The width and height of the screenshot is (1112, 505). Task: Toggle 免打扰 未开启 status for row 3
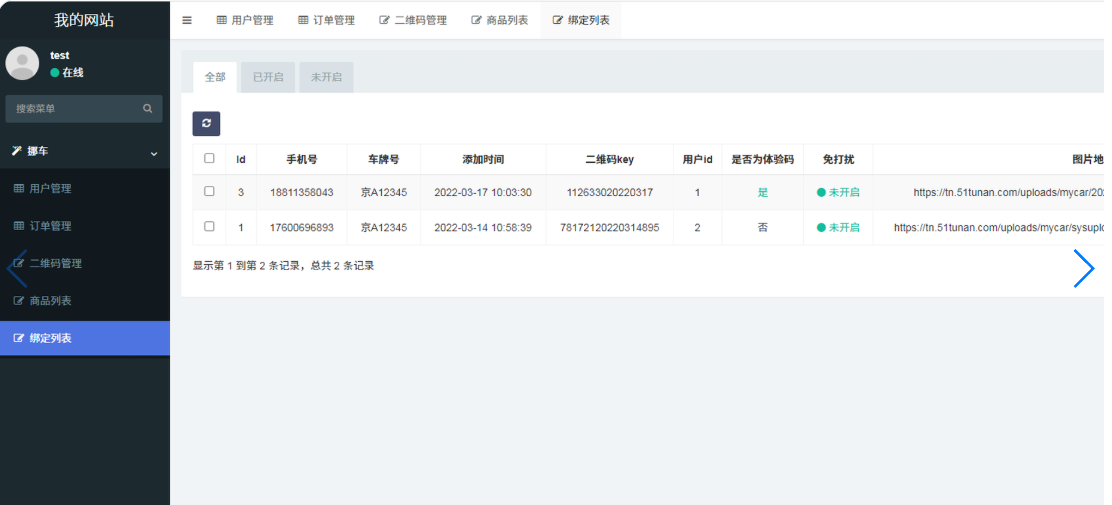click(838, 192)
